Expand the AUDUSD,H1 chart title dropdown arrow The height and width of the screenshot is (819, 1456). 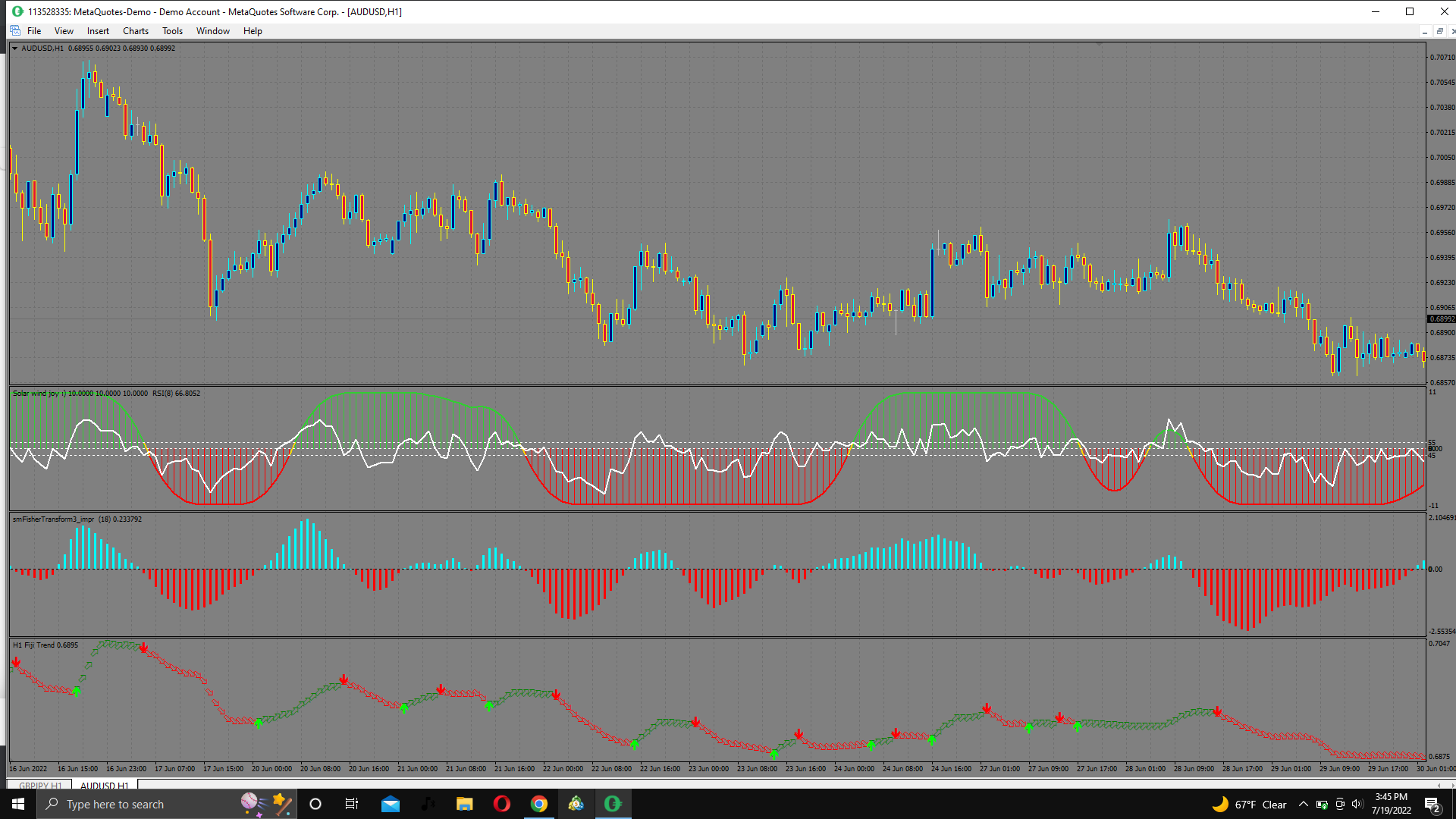(14, 48)
